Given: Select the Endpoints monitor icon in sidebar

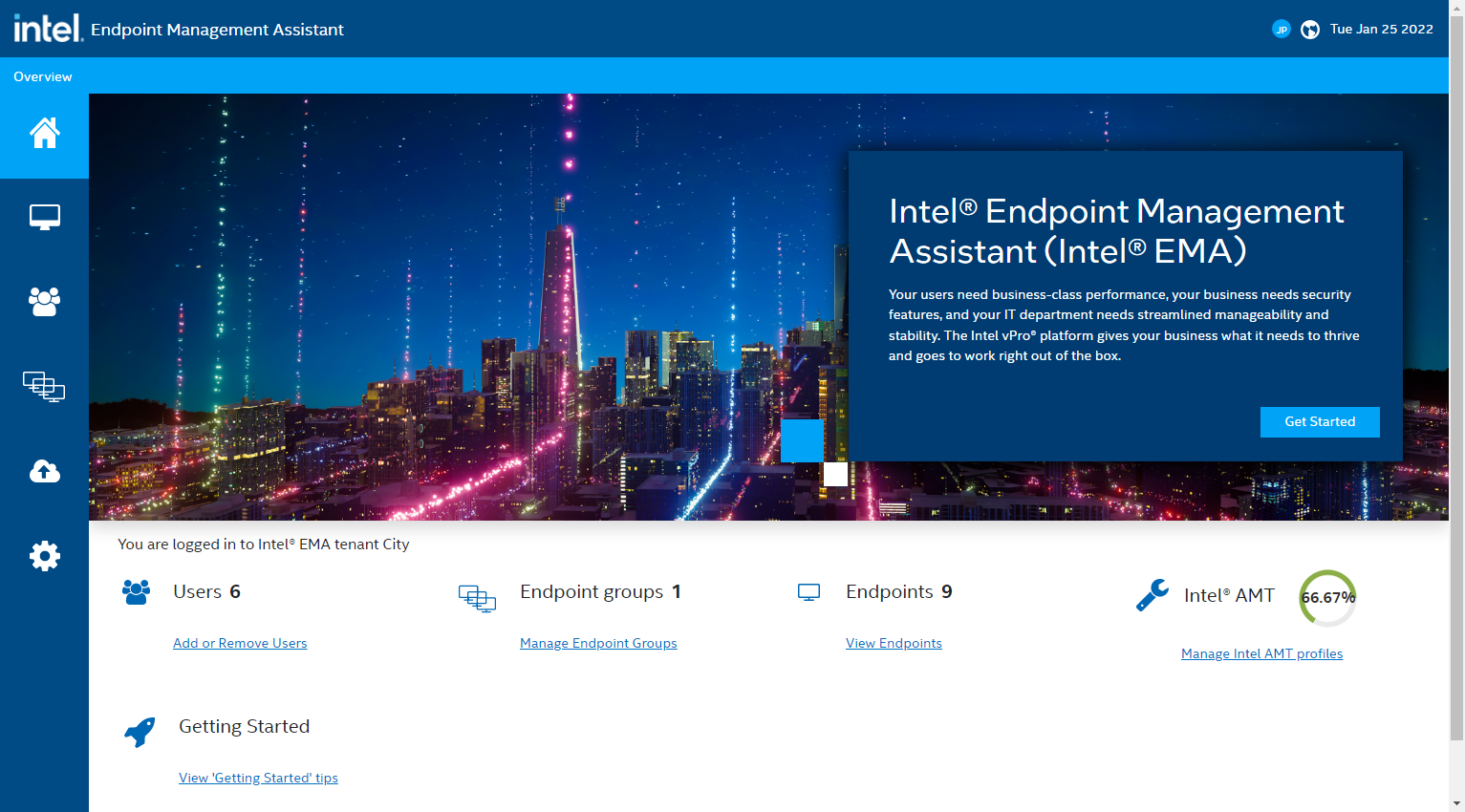Looking at the screenshot, I should pos(44,217).
